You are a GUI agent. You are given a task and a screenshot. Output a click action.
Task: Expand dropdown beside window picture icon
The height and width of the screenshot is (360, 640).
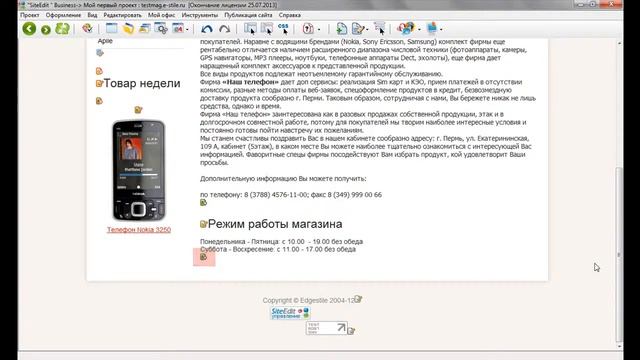pos(187,29)
